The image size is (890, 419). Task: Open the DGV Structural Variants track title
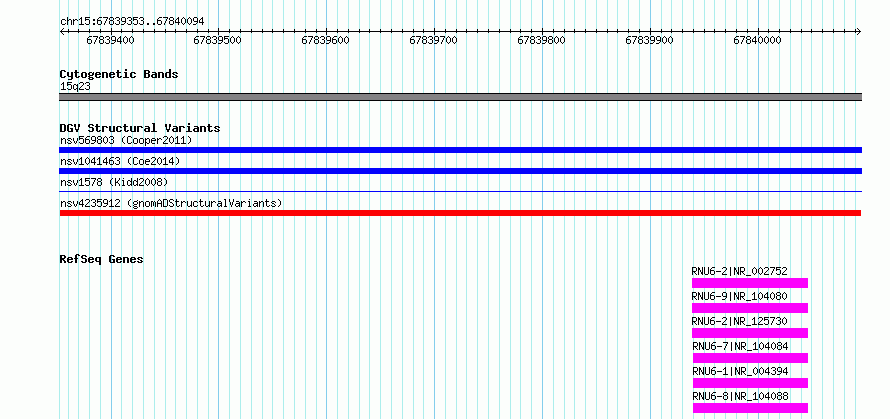coord(140,128)
